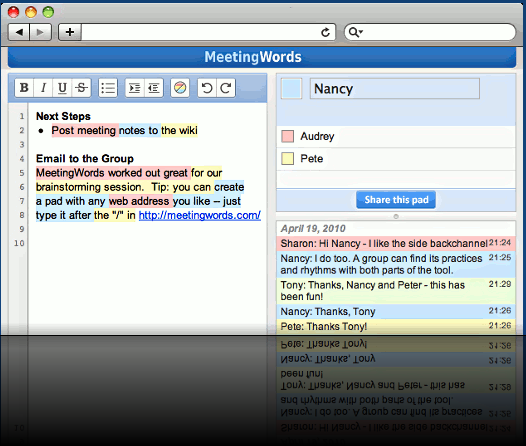Click Pete's yellow color swatch
This screenshot has width=526, height=446.
(287, 158)
